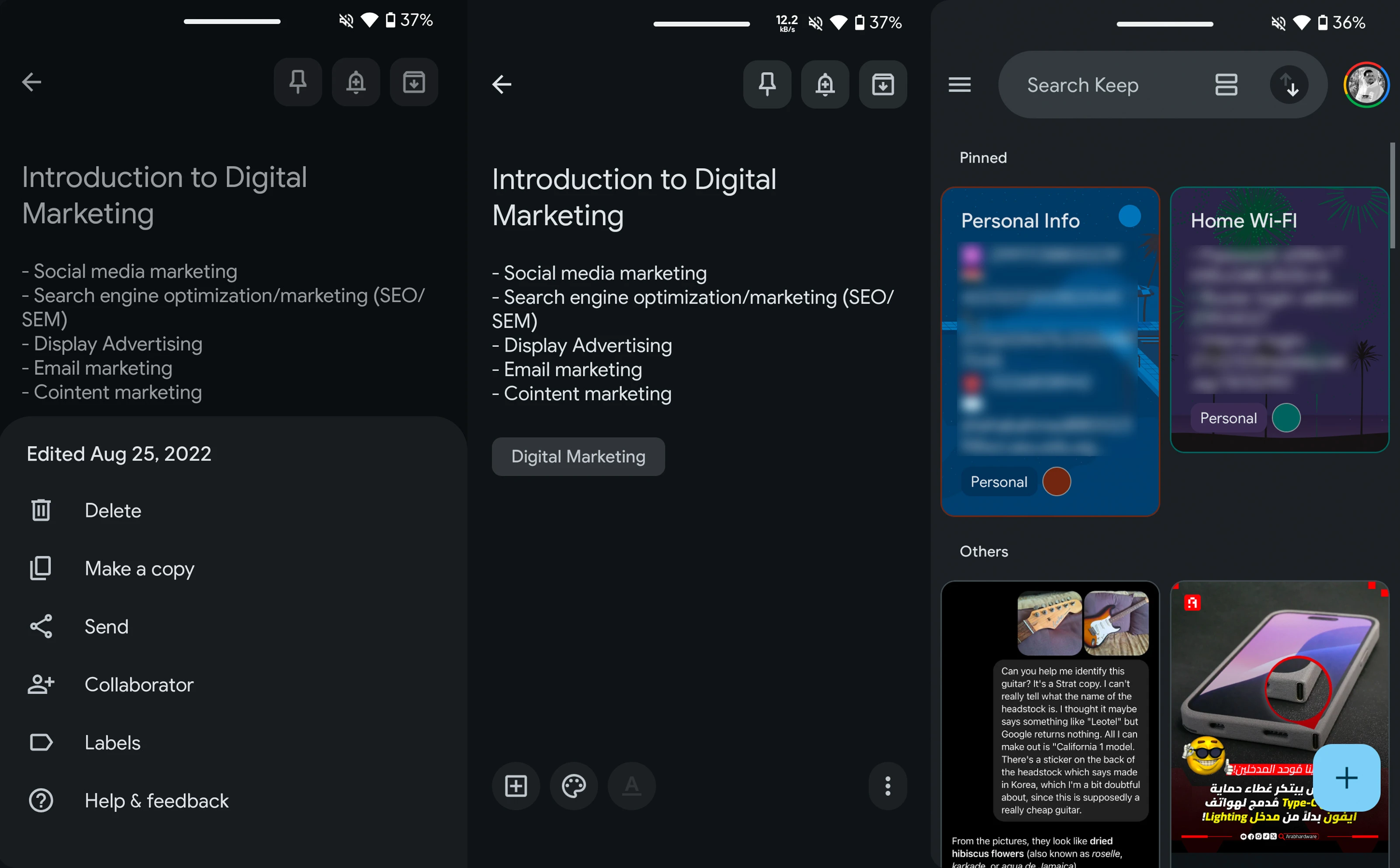Open the add attachment plus box
1400x868 pixels.
point(516,786)
